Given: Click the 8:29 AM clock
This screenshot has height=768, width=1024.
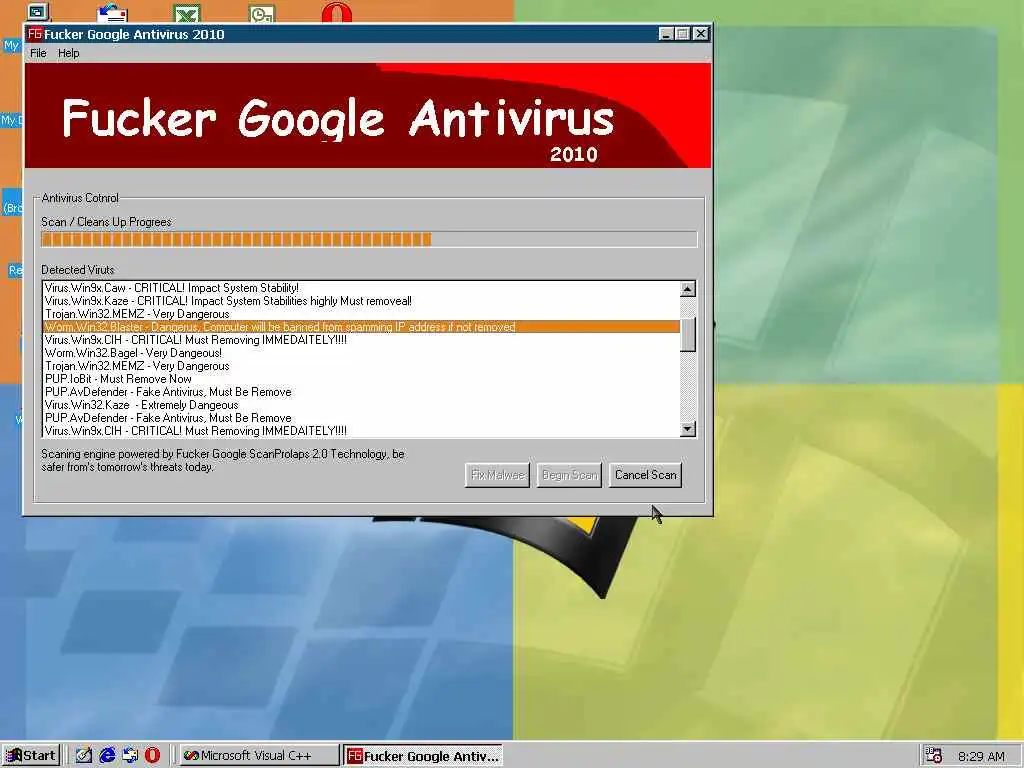Looking at the screenshot, I should pos(981,756).
